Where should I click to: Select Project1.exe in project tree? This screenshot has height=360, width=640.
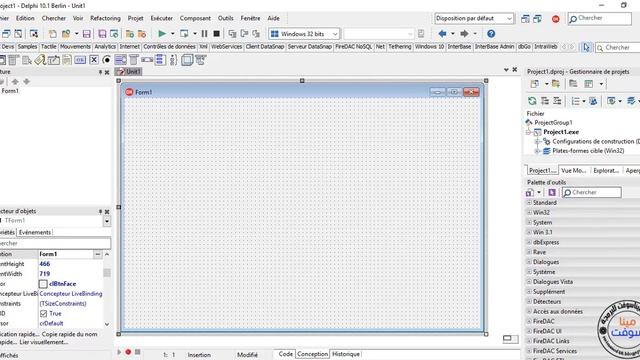pos(561,132)
